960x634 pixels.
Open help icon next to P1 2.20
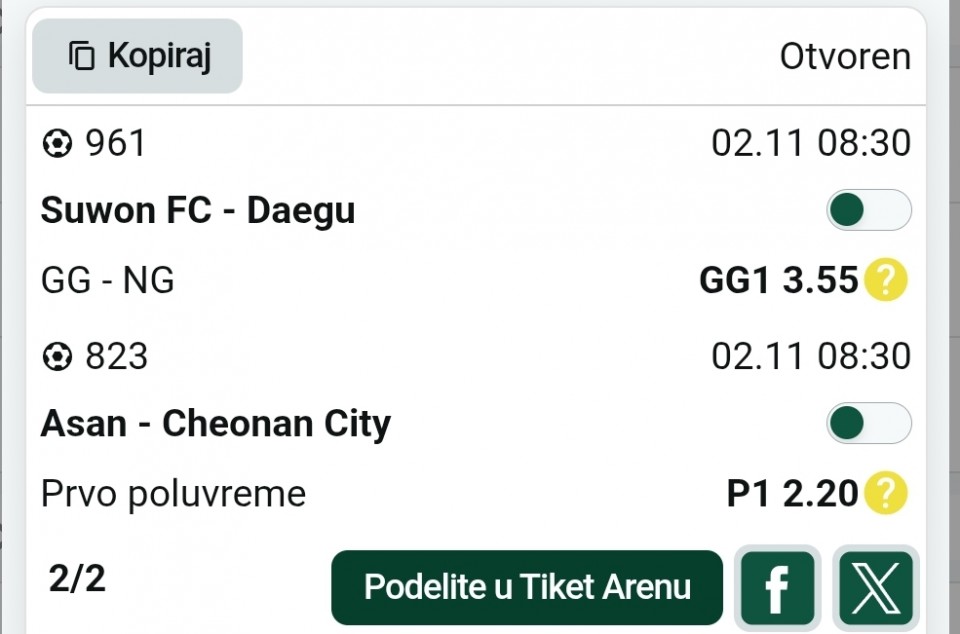(x=886, y=493)
